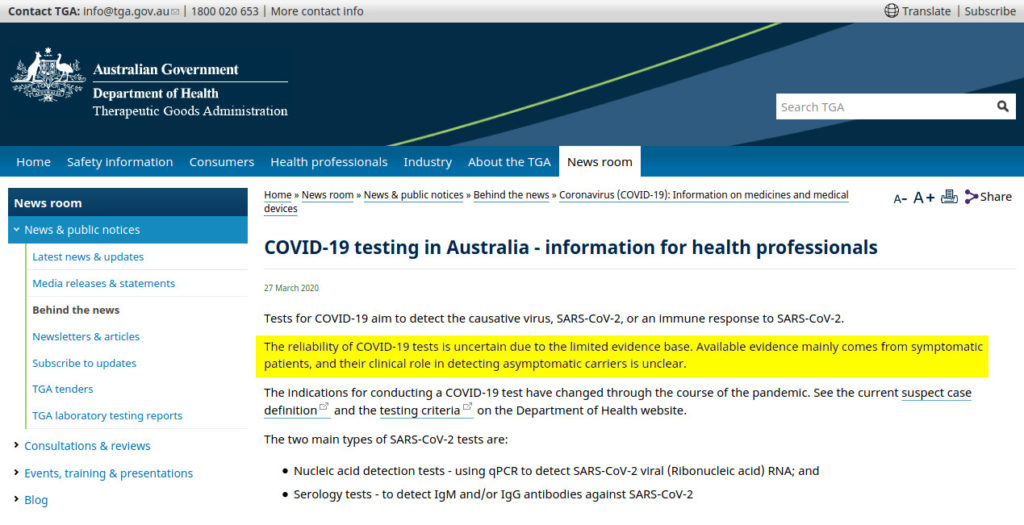Click the print page icon

point(949,197)
